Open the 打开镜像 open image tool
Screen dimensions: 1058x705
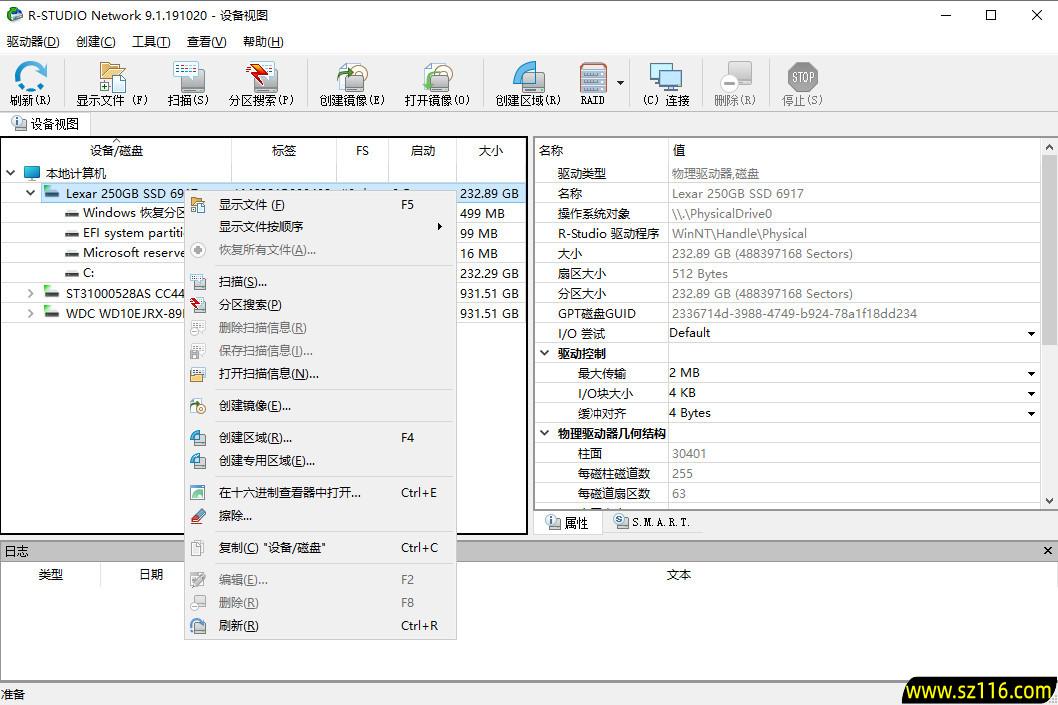(x=438, y=82)
